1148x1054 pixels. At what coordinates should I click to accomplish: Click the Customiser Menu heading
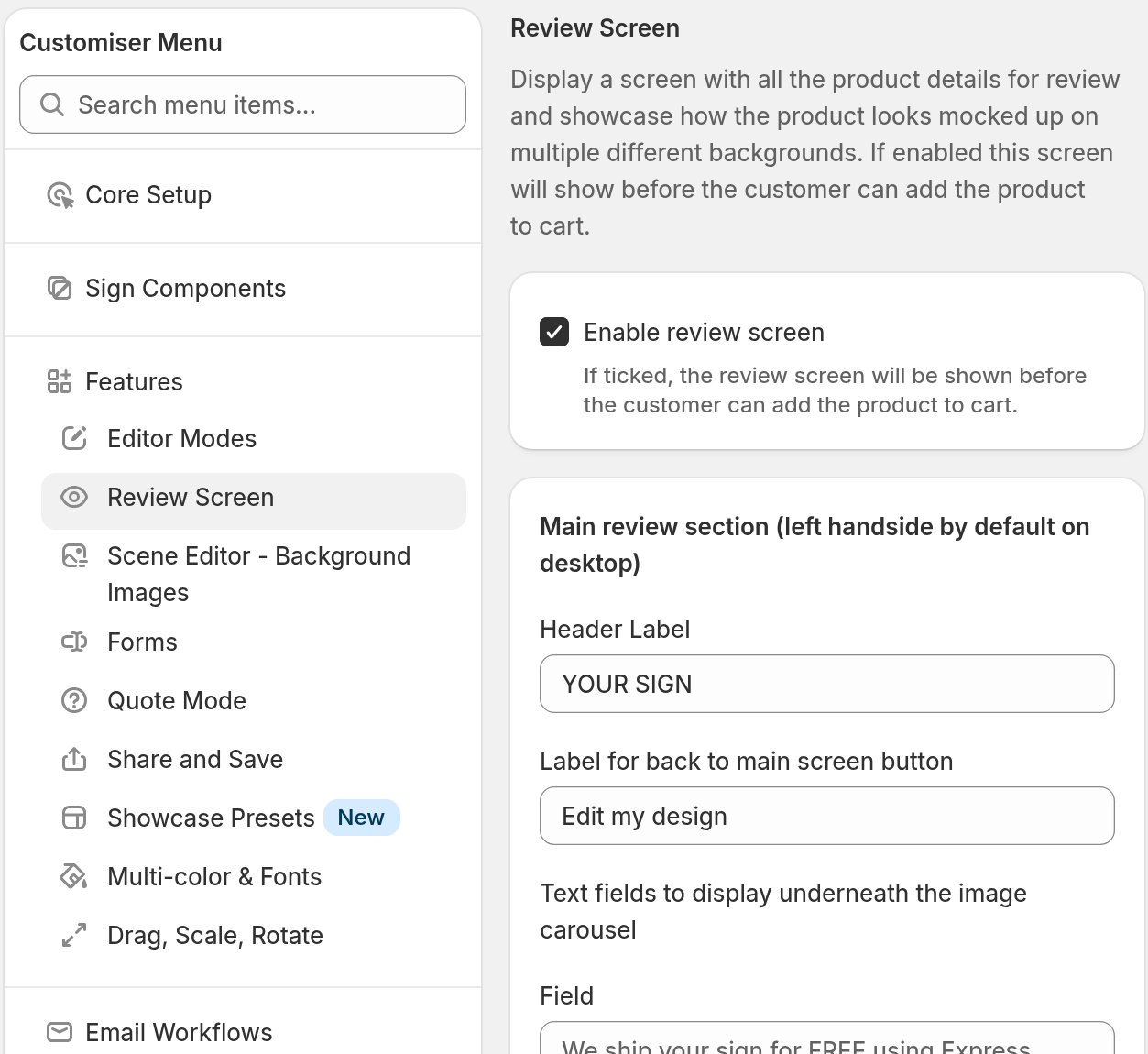coord(121,42)
